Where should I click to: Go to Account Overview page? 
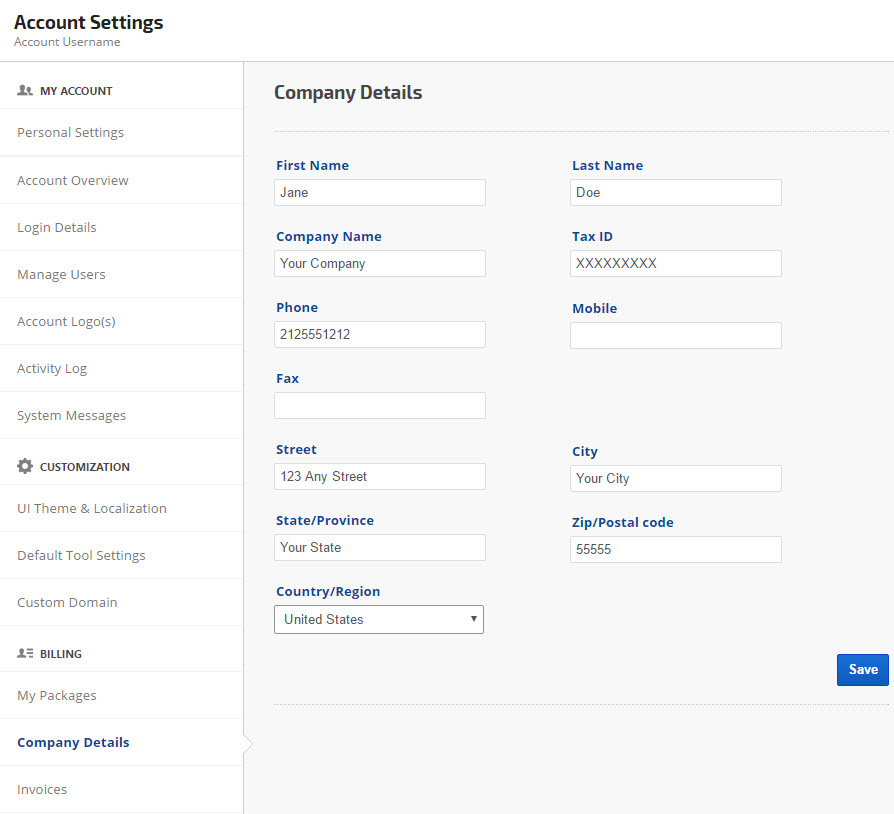[x=73, y=180]
